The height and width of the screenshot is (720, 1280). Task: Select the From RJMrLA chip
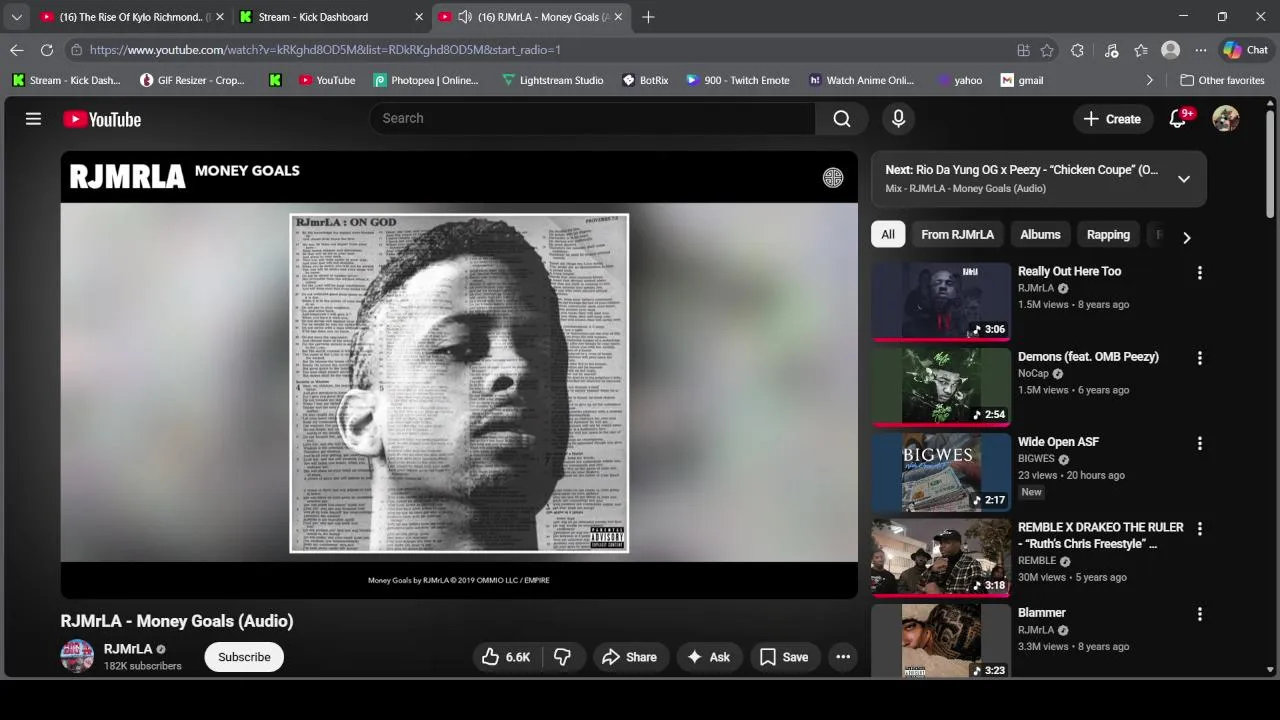[958, 234]
